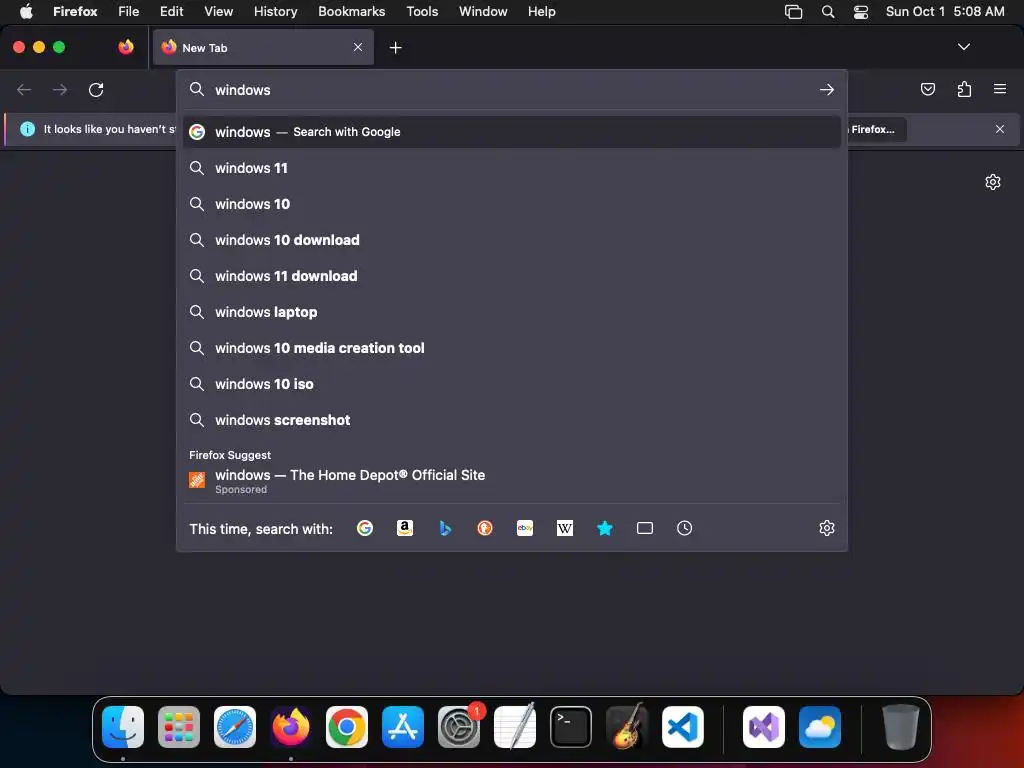
Task: Click the Firefox View pinned icon
Action: (x=126, y=47)
